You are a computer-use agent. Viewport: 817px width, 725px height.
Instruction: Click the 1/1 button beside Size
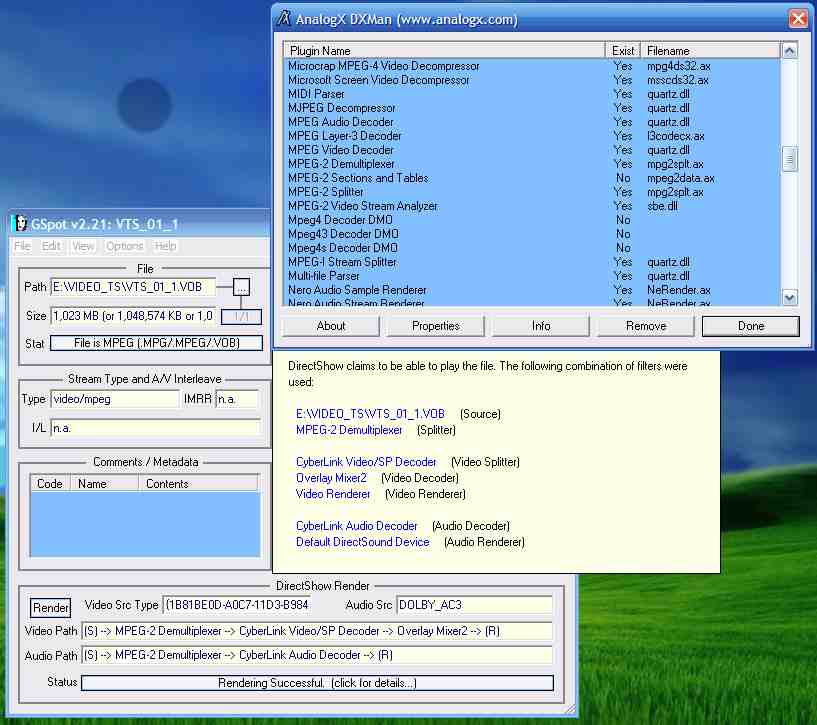(241, 316)
